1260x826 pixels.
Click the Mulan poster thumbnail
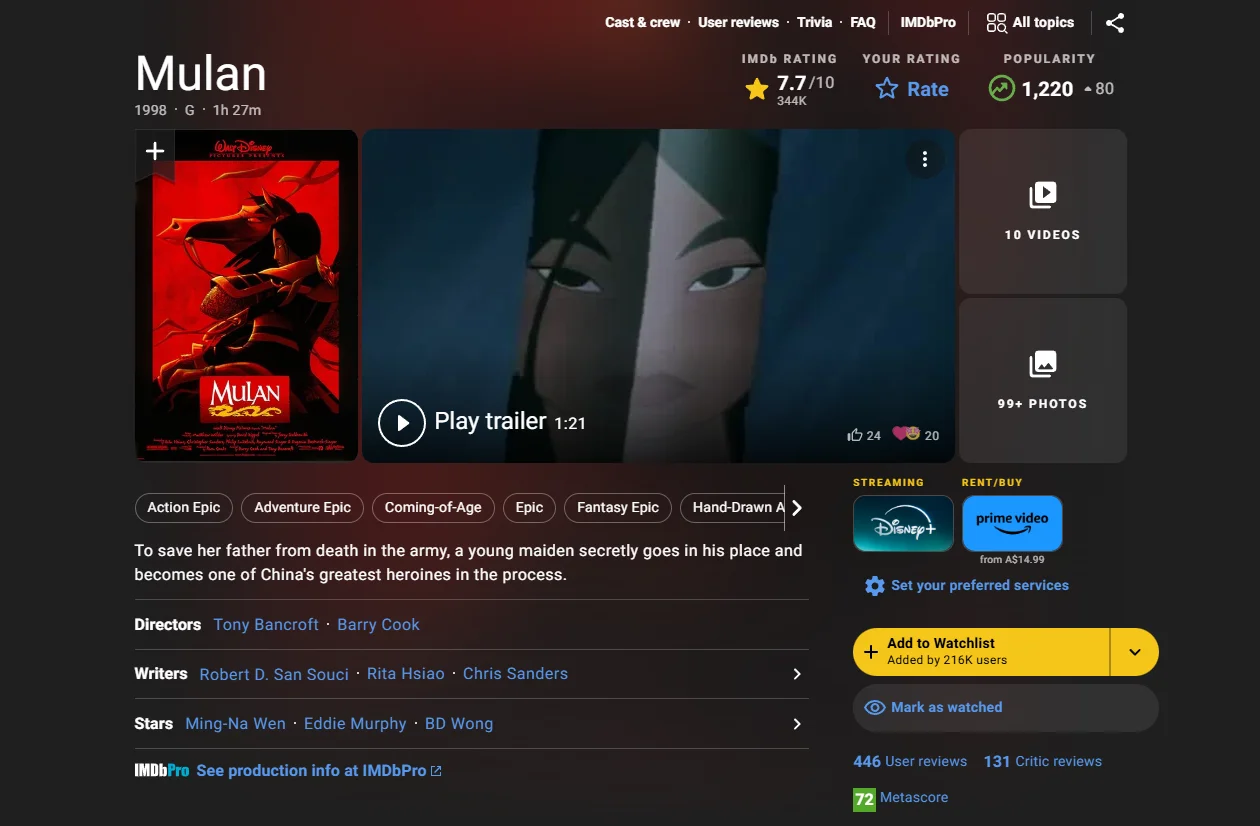[244, 295]
